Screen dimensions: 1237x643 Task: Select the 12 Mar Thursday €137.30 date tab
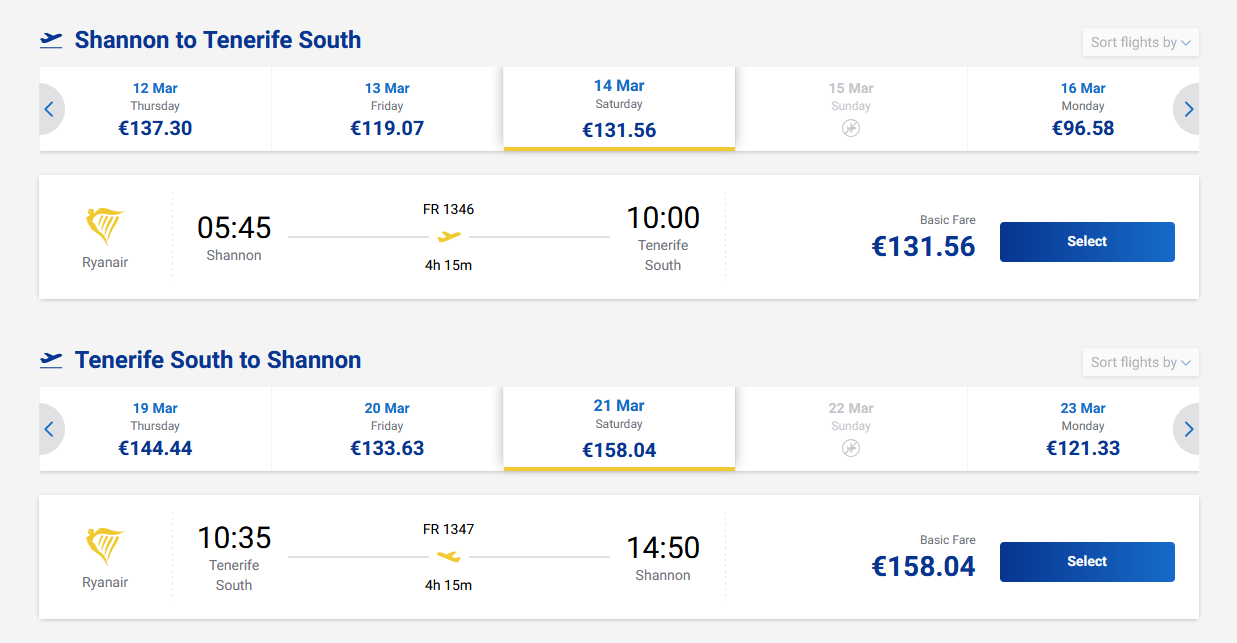pyautogui.click(x=155, y=109)
